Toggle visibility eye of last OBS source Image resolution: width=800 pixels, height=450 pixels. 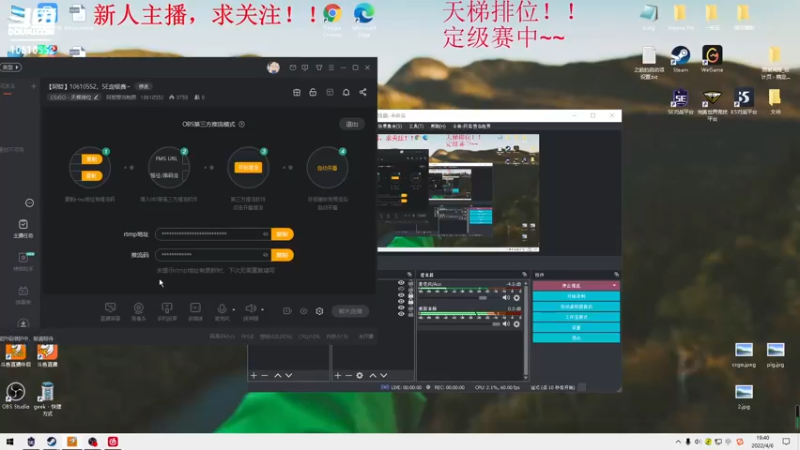point(401,314)
